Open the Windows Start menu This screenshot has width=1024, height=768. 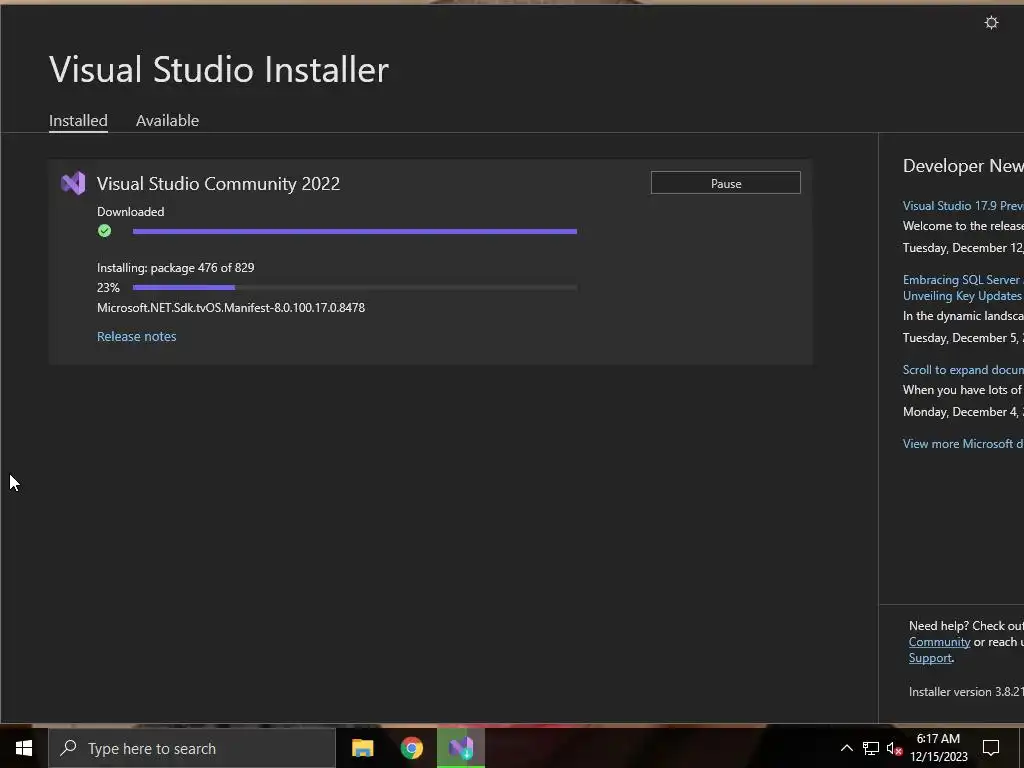pyautogui.click(x=24, y=748)
